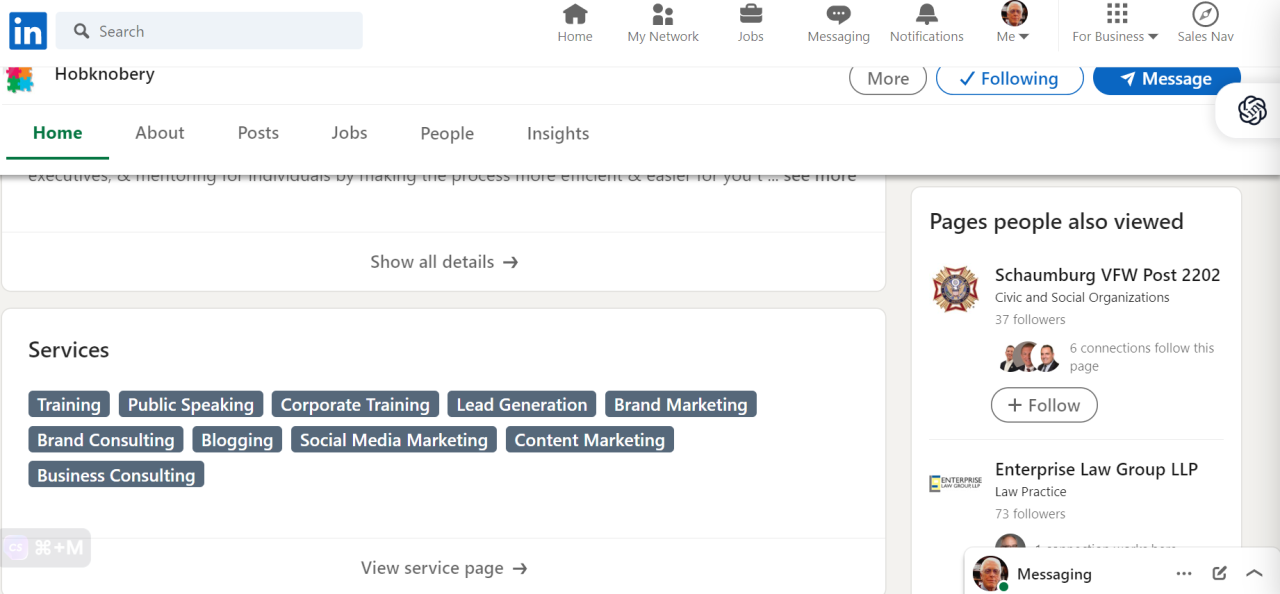Expand description with see more

[819, 176]
